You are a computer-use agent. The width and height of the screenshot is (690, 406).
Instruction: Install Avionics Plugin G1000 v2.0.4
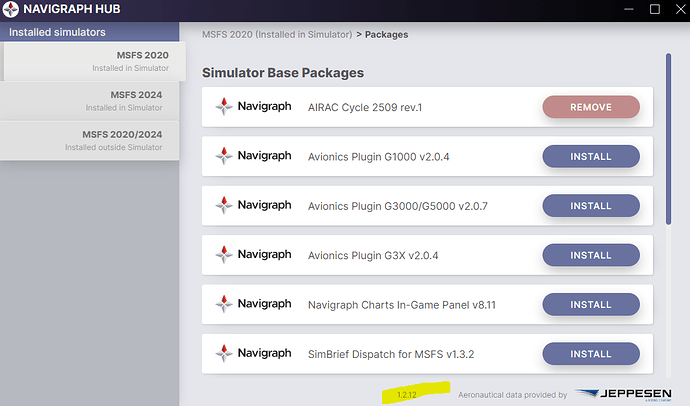click(x=591, y=156)
